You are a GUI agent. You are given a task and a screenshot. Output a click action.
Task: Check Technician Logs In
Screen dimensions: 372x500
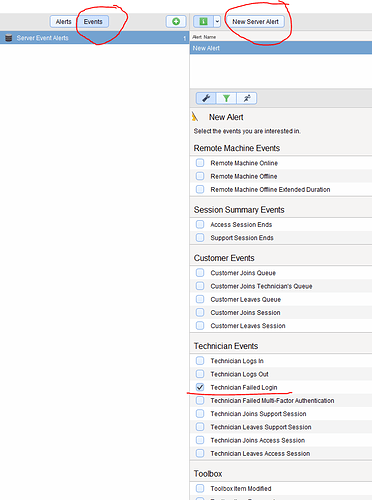pos(200,361)
